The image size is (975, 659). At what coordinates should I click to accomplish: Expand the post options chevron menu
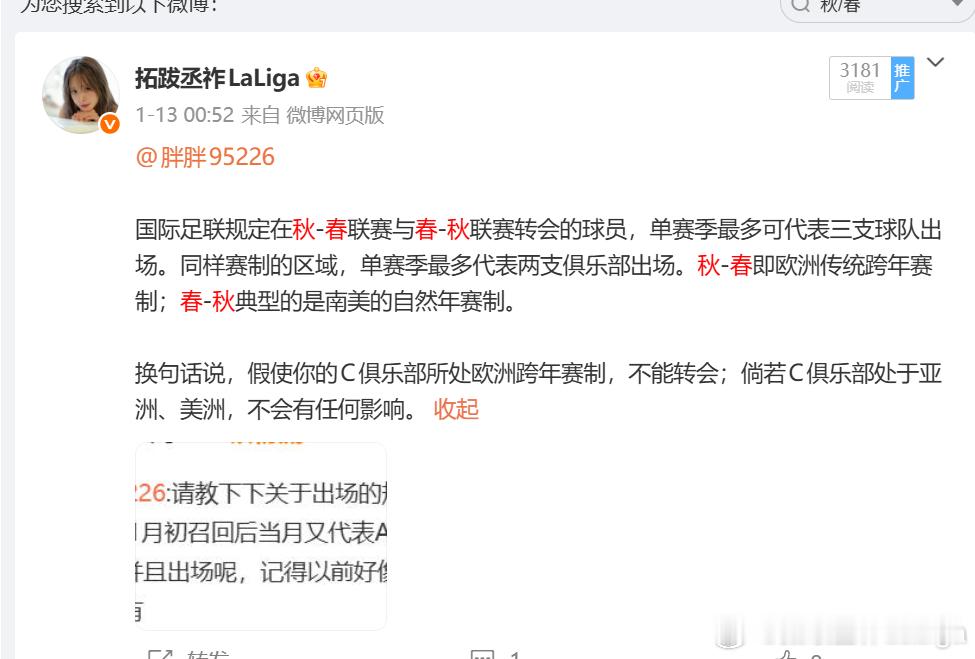coord(935,62)
